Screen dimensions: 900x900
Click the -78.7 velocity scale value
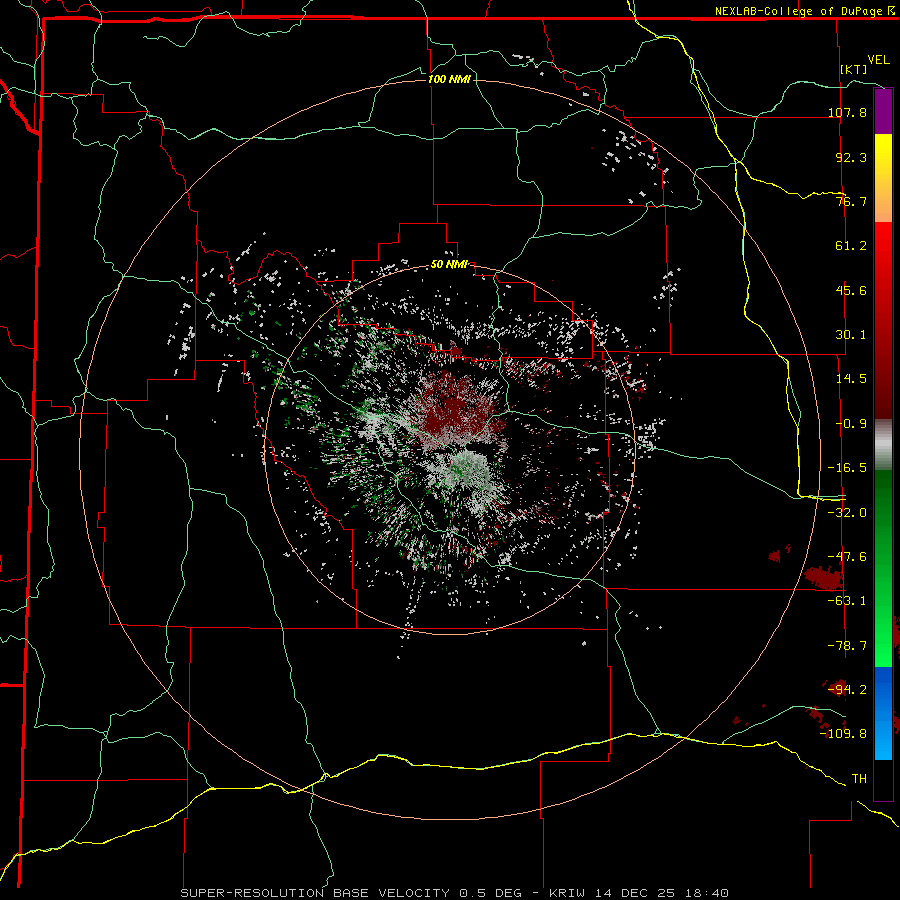847,646
